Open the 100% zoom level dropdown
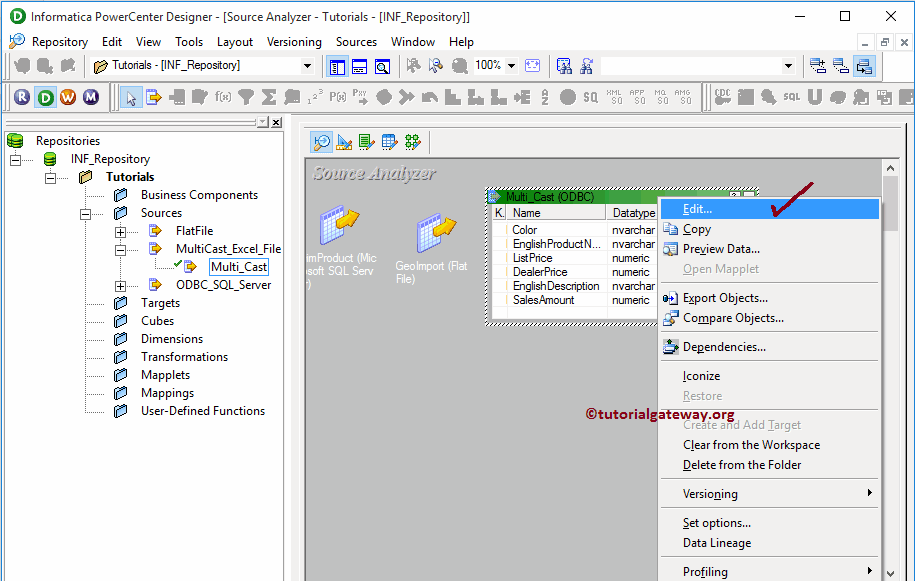The image size is (915, 581). pos(511,66)
